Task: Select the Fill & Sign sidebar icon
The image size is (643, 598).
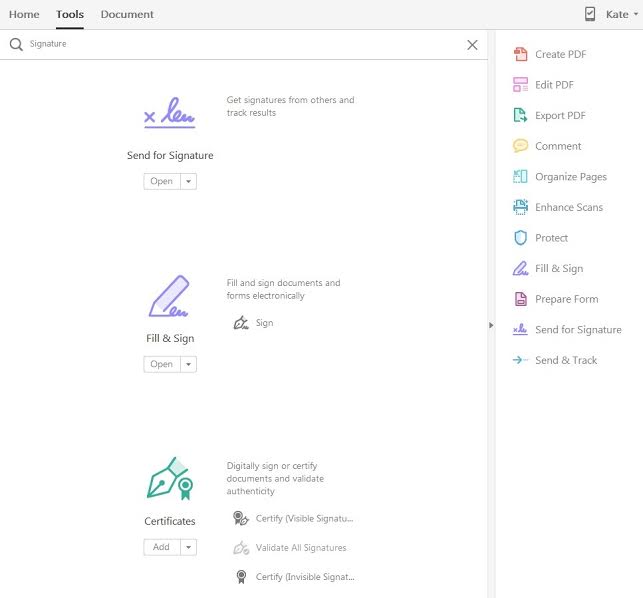Action: 520,268
